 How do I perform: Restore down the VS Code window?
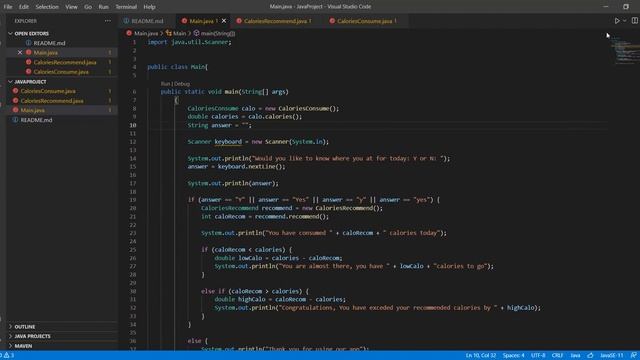click(x=626, y=7)
